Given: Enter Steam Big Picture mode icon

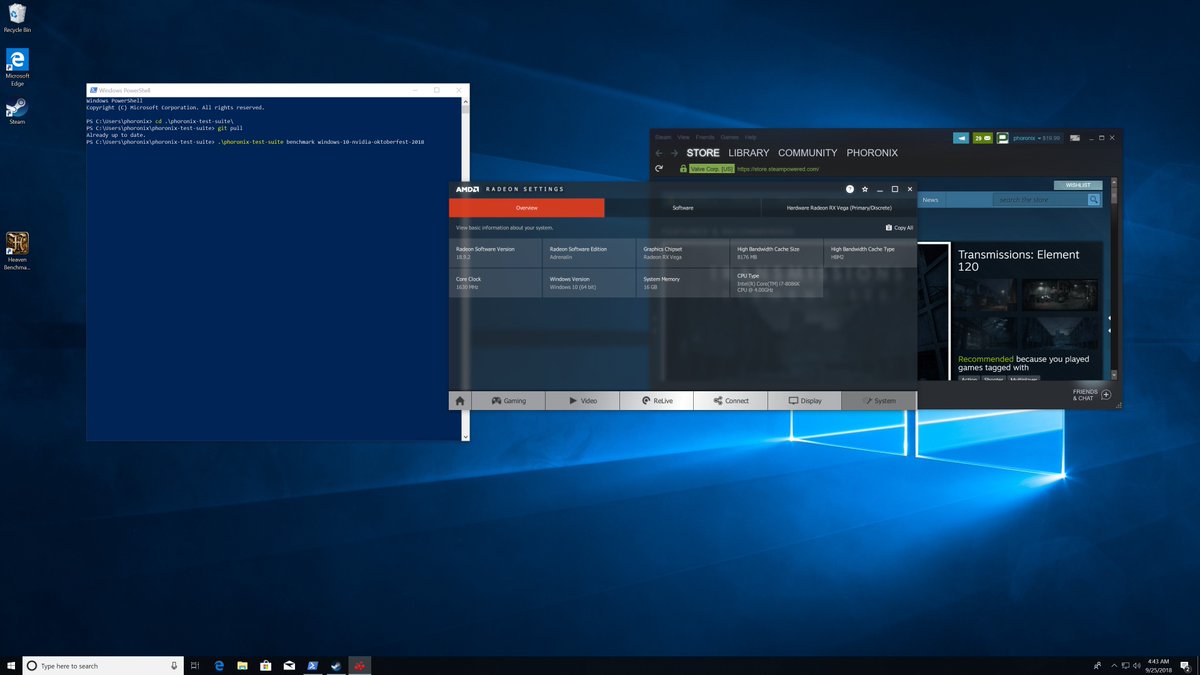Looking at the screenshot, I should (1074, 138).
